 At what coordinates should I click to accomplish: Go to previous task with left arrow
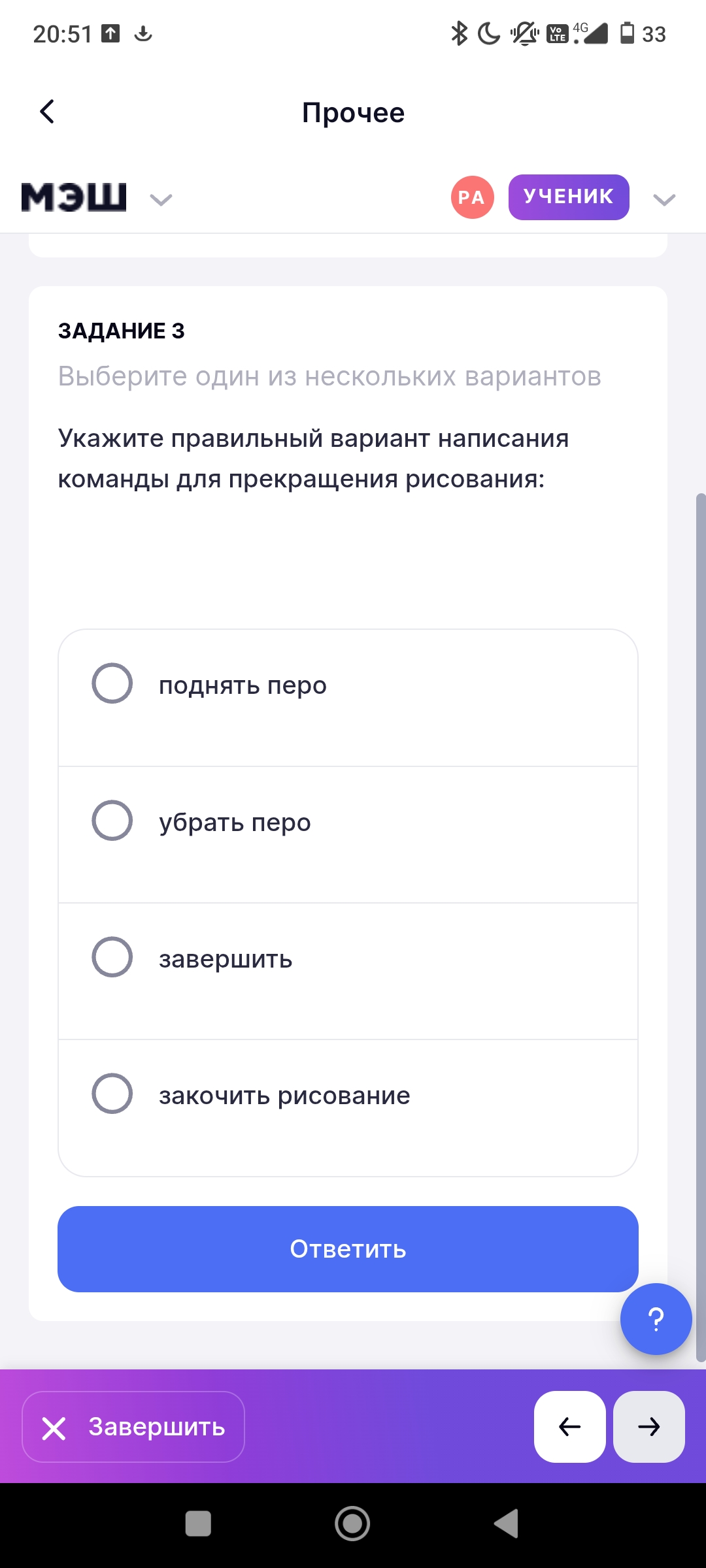coord(569,1427)
